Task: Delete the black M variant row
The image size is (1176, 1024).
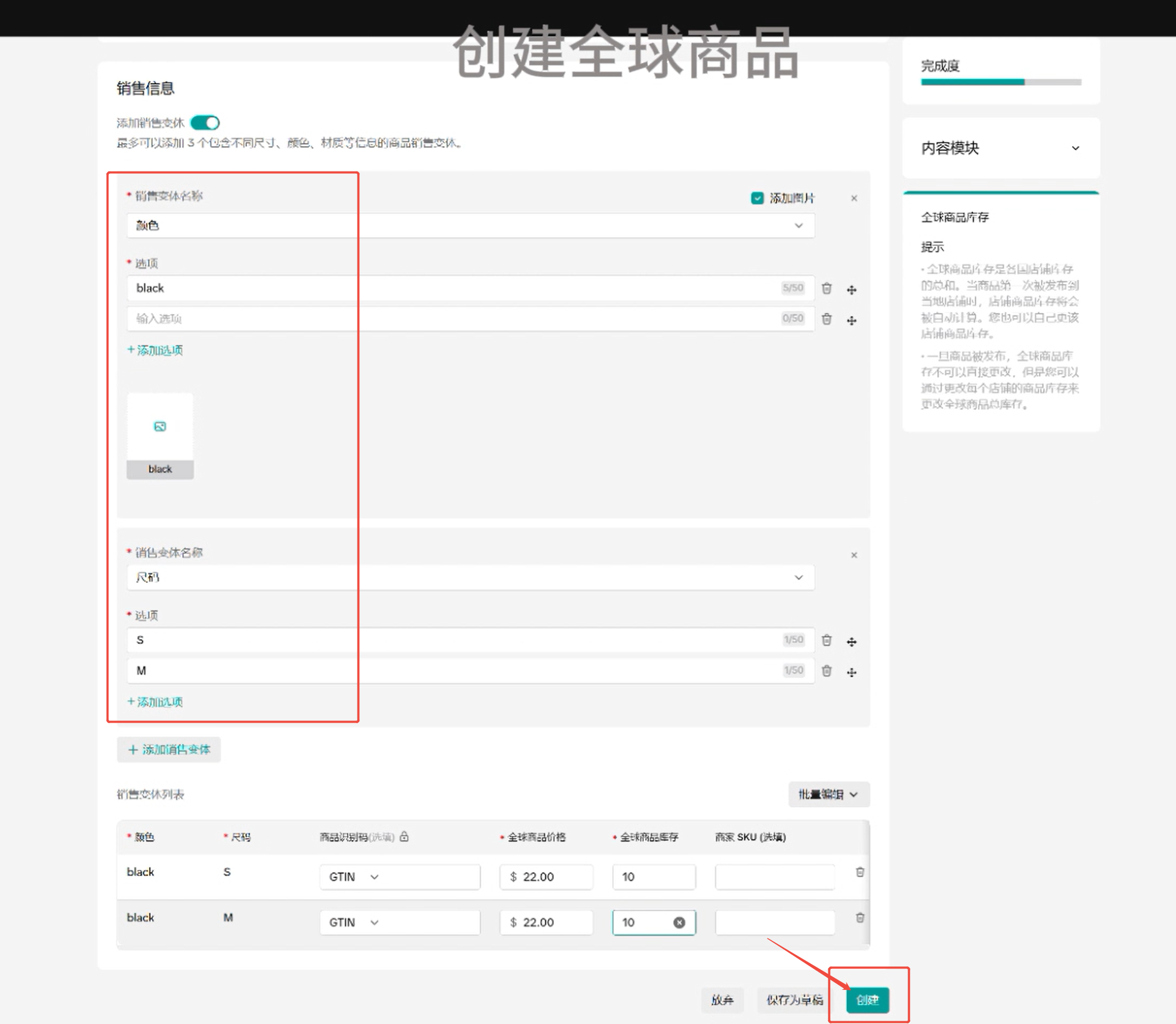Action: tap(860, 918)
